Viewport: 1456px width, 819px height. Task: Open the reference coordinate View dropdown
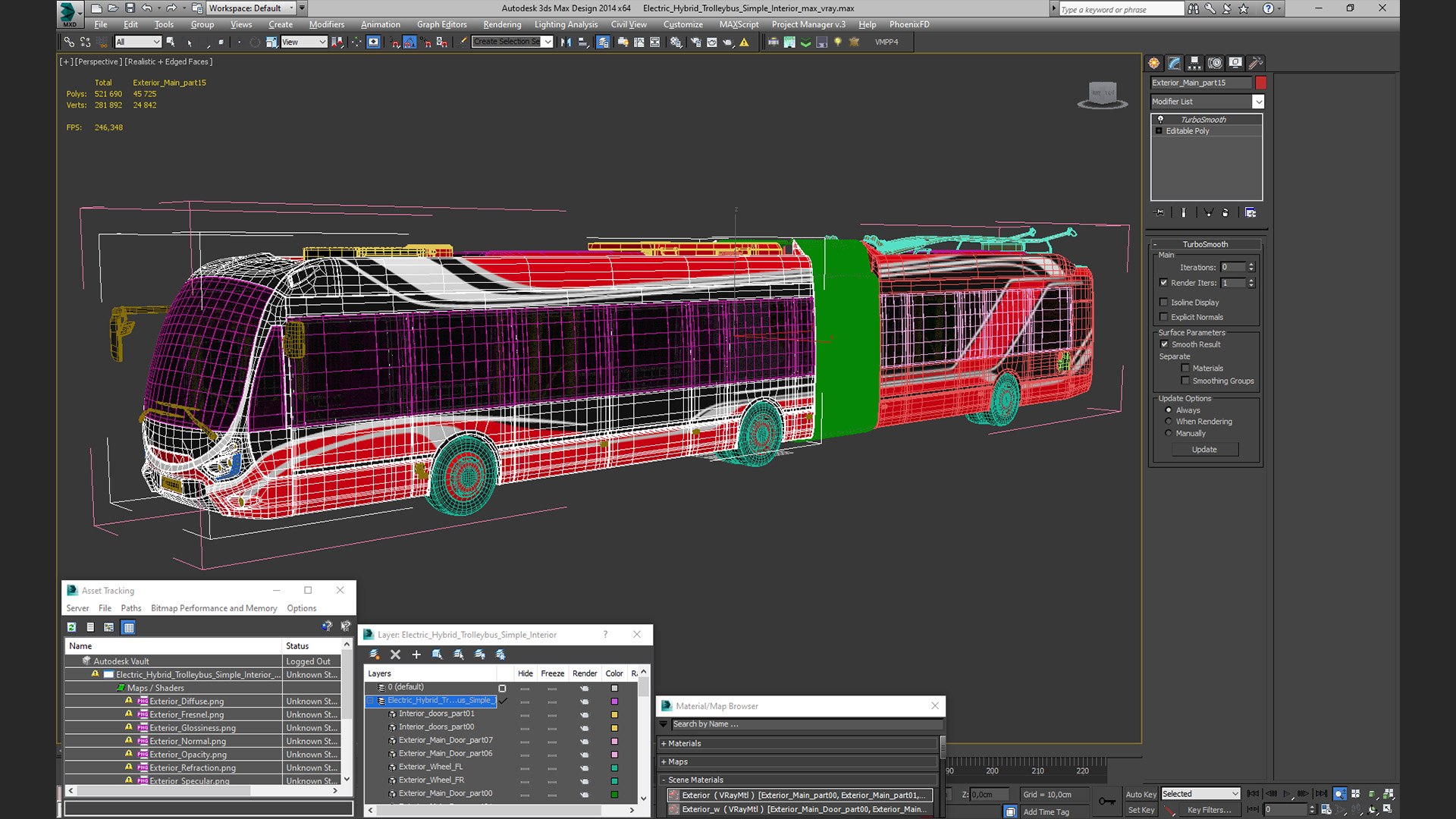[303, 42]
